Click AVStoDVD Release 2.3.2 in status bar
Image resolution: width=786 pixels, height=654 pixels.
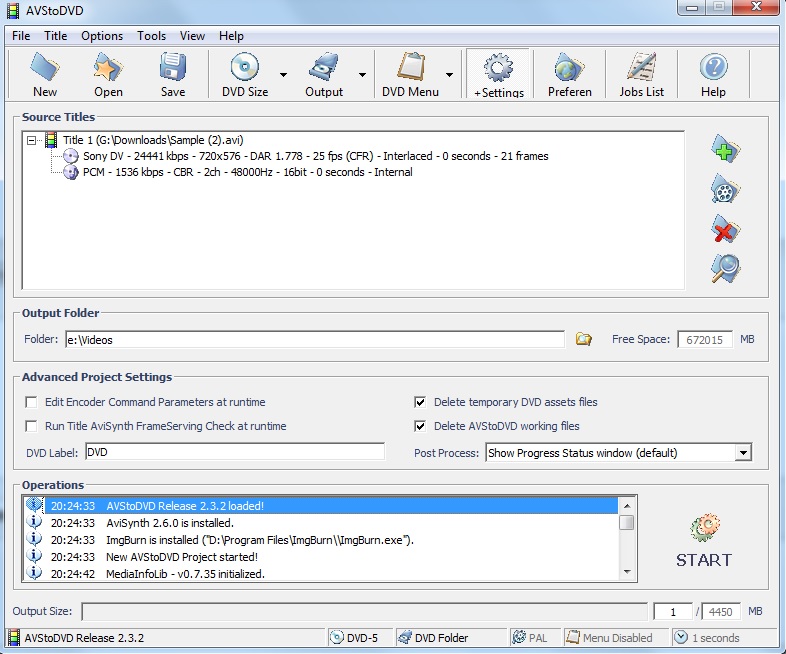click(84, 637)
